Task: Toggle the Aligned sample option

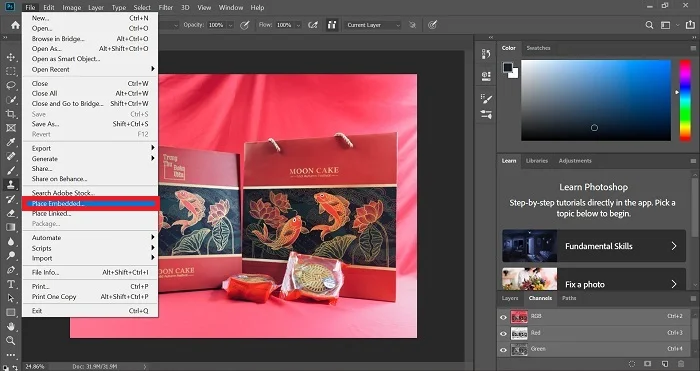Action: coord(331,25)
